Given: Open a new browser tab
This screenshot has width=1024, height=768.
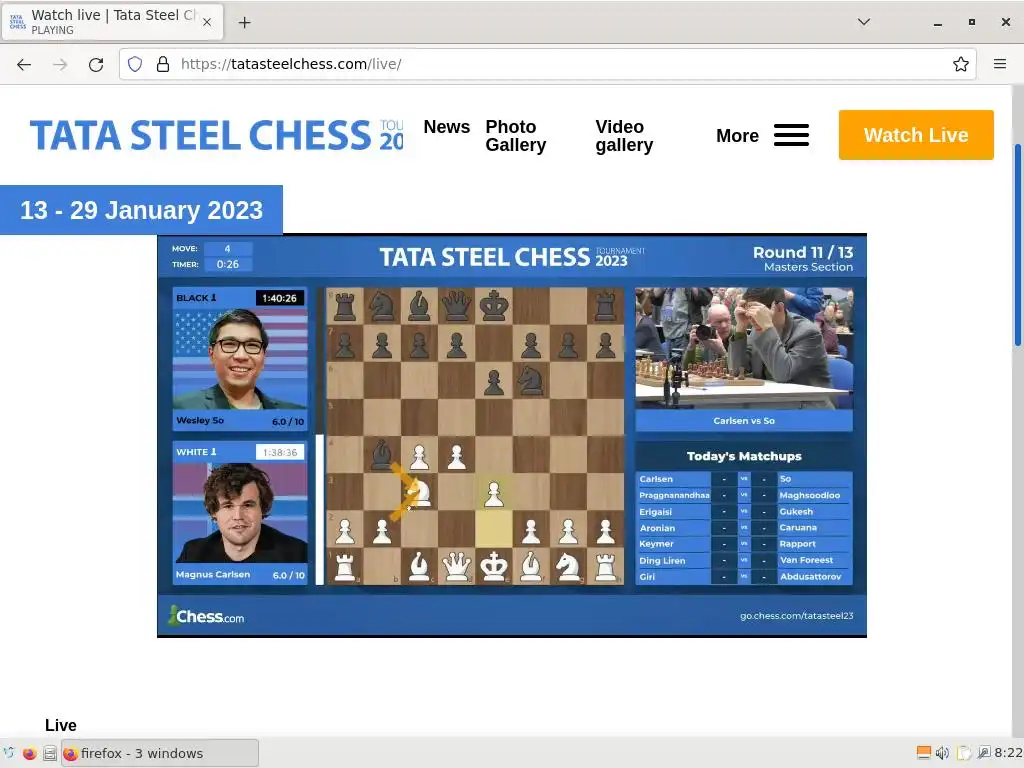Looking at the screenshot, I should (244, 22).
